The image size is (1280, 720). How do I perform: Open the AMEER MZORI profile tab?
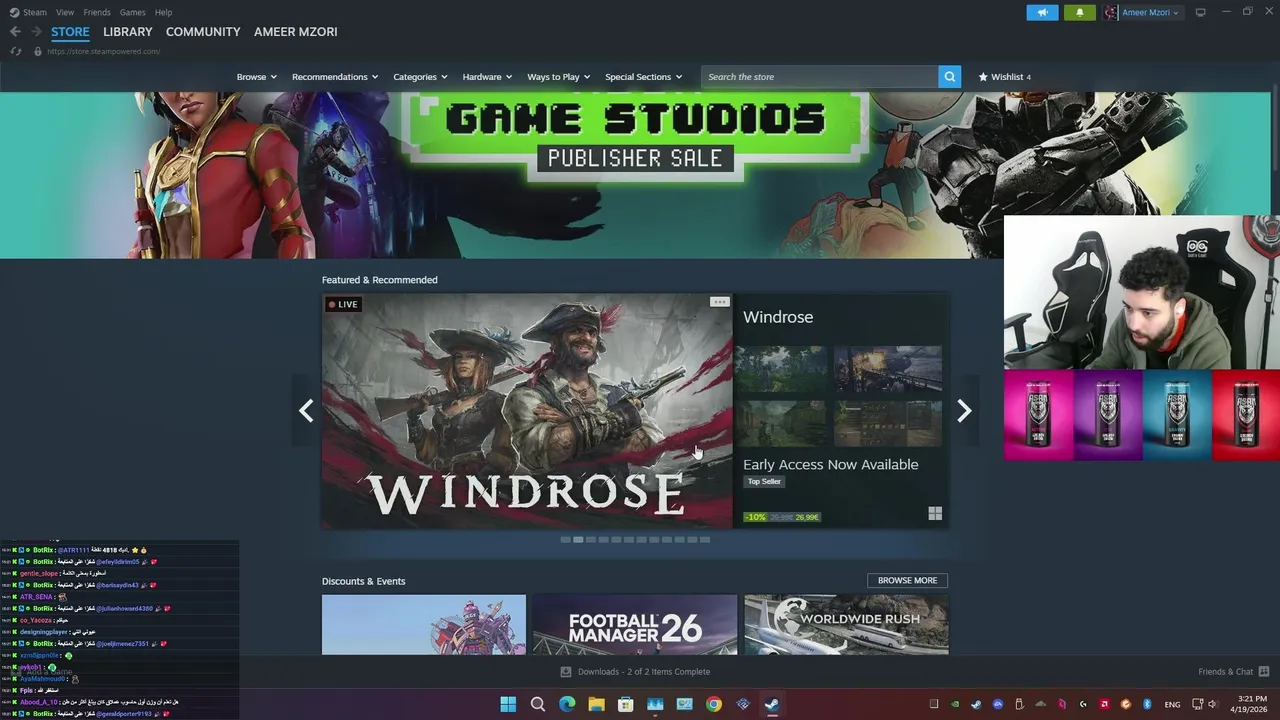[x=296, y=32]
